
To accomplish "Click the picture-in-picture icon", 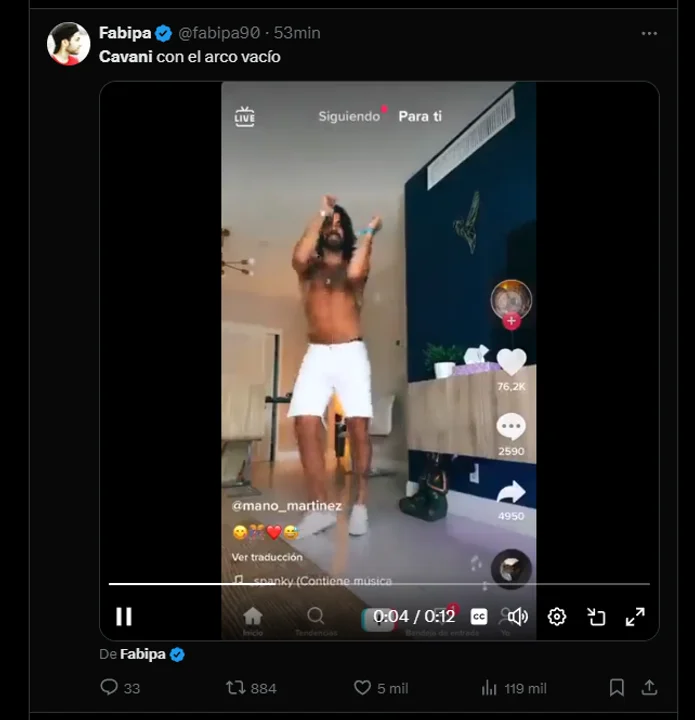I will tap(596, 617).
